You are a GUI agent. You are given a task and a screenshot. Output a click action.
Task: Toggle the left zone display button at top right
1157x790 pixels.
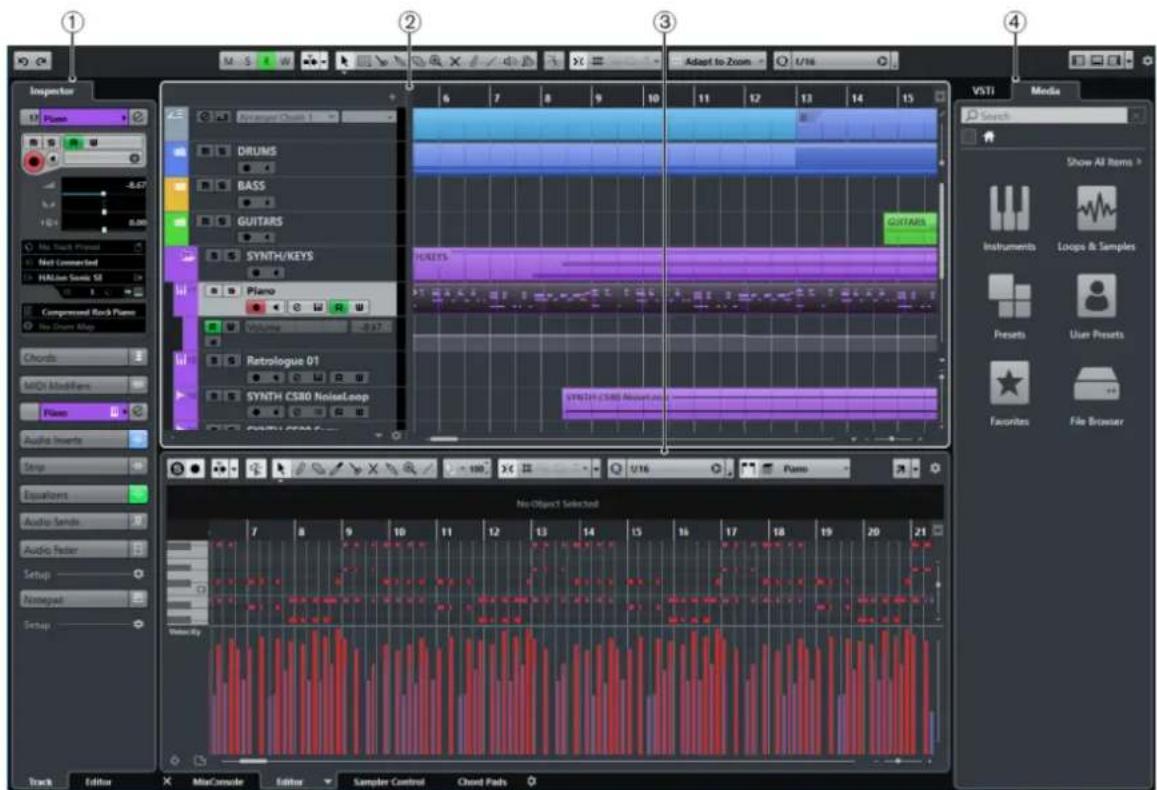1078,60
